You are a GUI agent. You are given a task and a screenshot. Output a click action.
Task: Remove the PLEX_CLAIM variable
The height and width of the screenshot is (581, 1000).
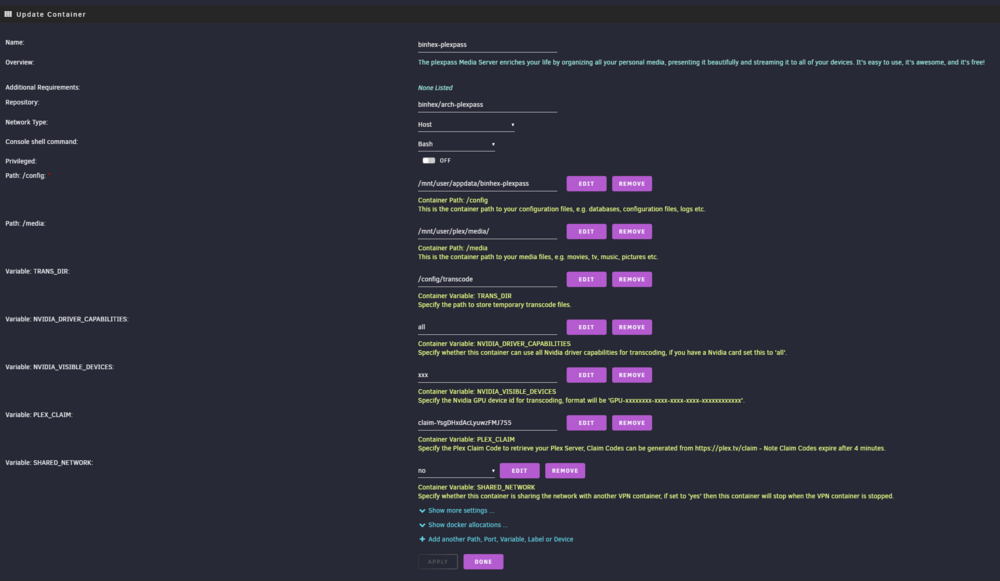tap(631, 423)
